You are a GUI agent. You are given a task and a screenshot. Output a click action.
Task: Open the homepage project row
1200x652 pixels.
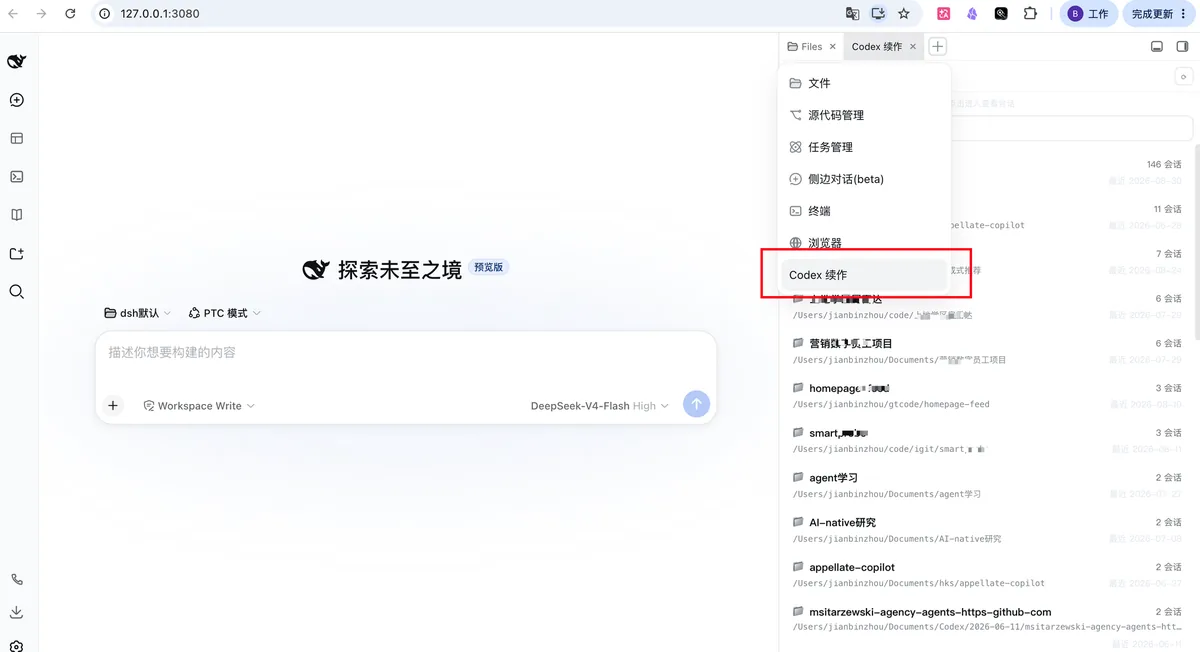click(987, 395)
